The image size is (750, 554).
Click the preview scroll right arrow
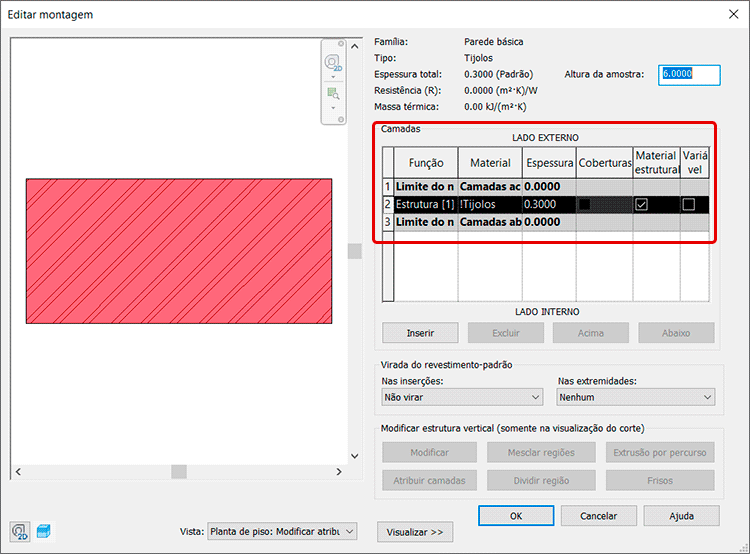(x=339, y=472)
